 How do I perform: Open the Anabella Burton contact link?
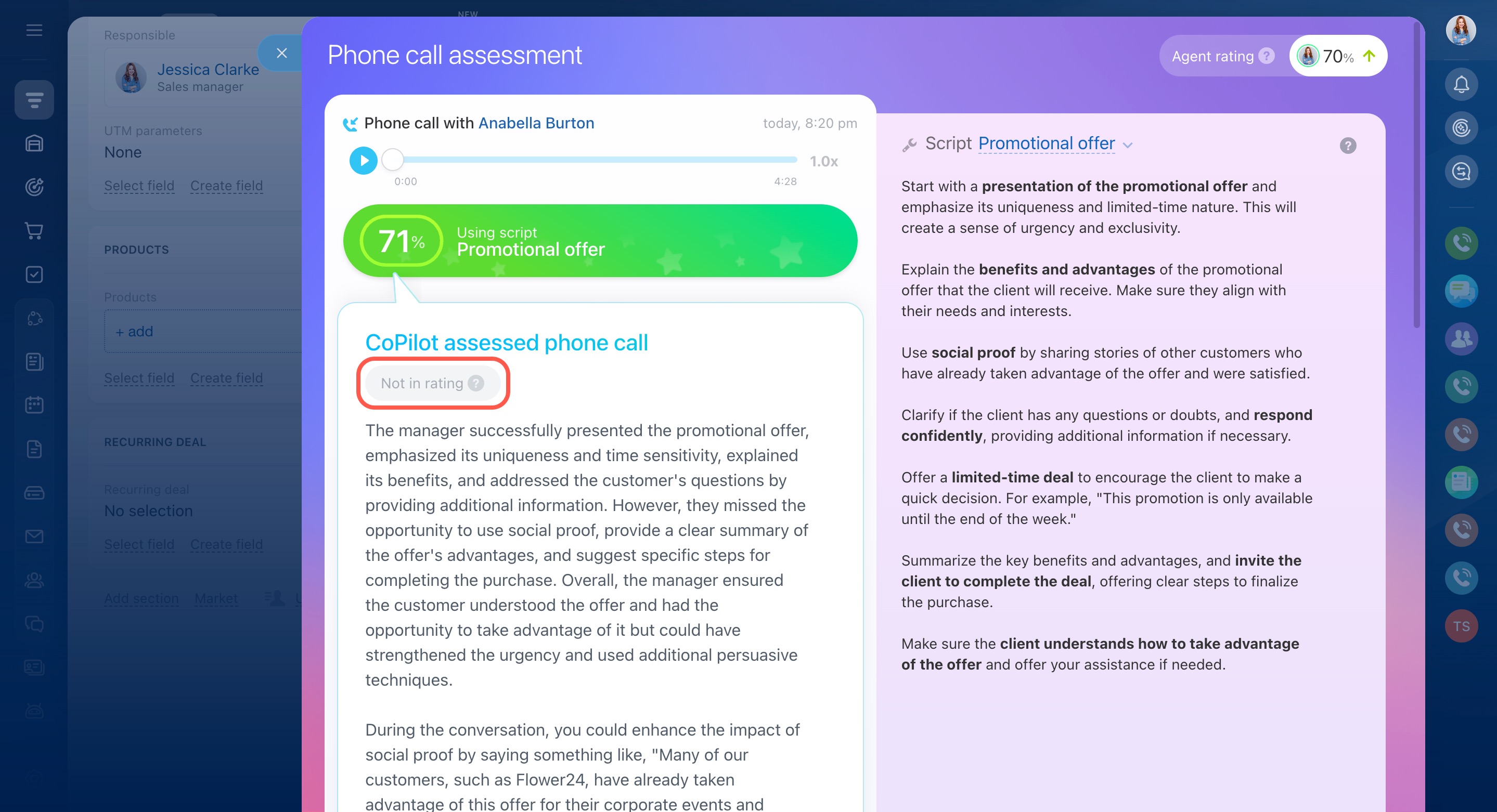click(536, 123)
